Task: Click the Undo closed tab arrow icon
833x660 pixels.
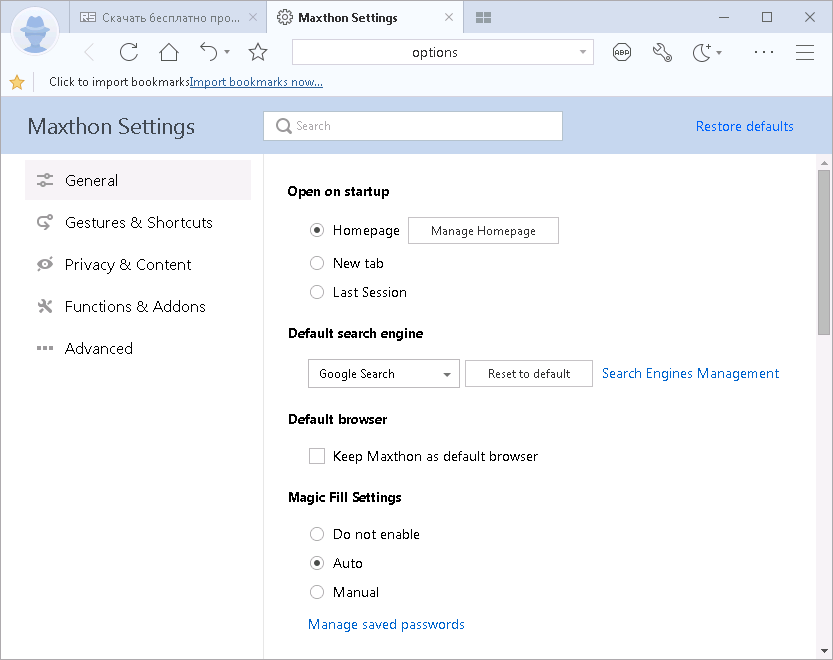Action: click(x=208, y=52)
